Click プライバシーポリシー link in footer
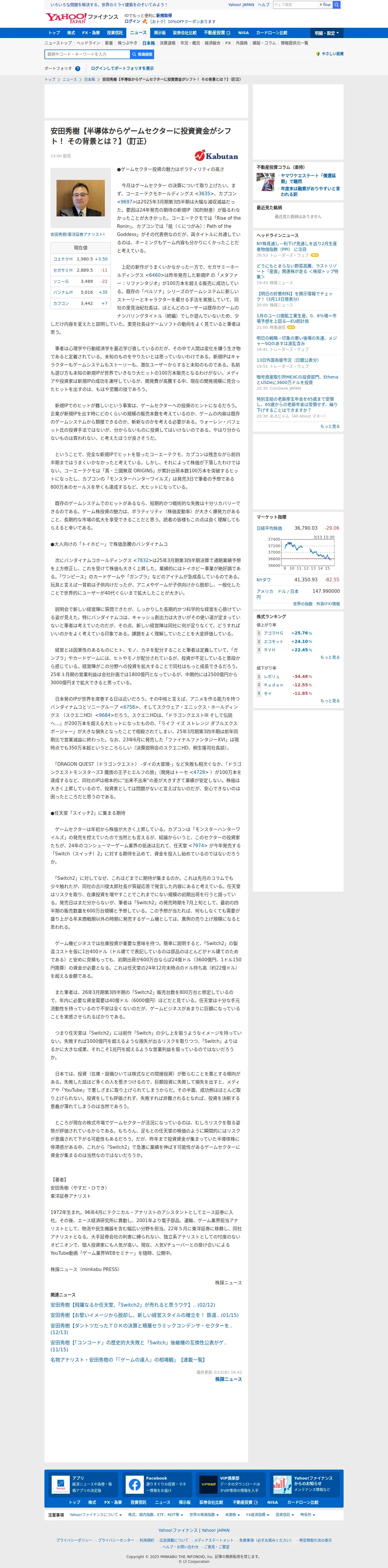This screenshot has width=388, height=1568. coord(74,1540)
